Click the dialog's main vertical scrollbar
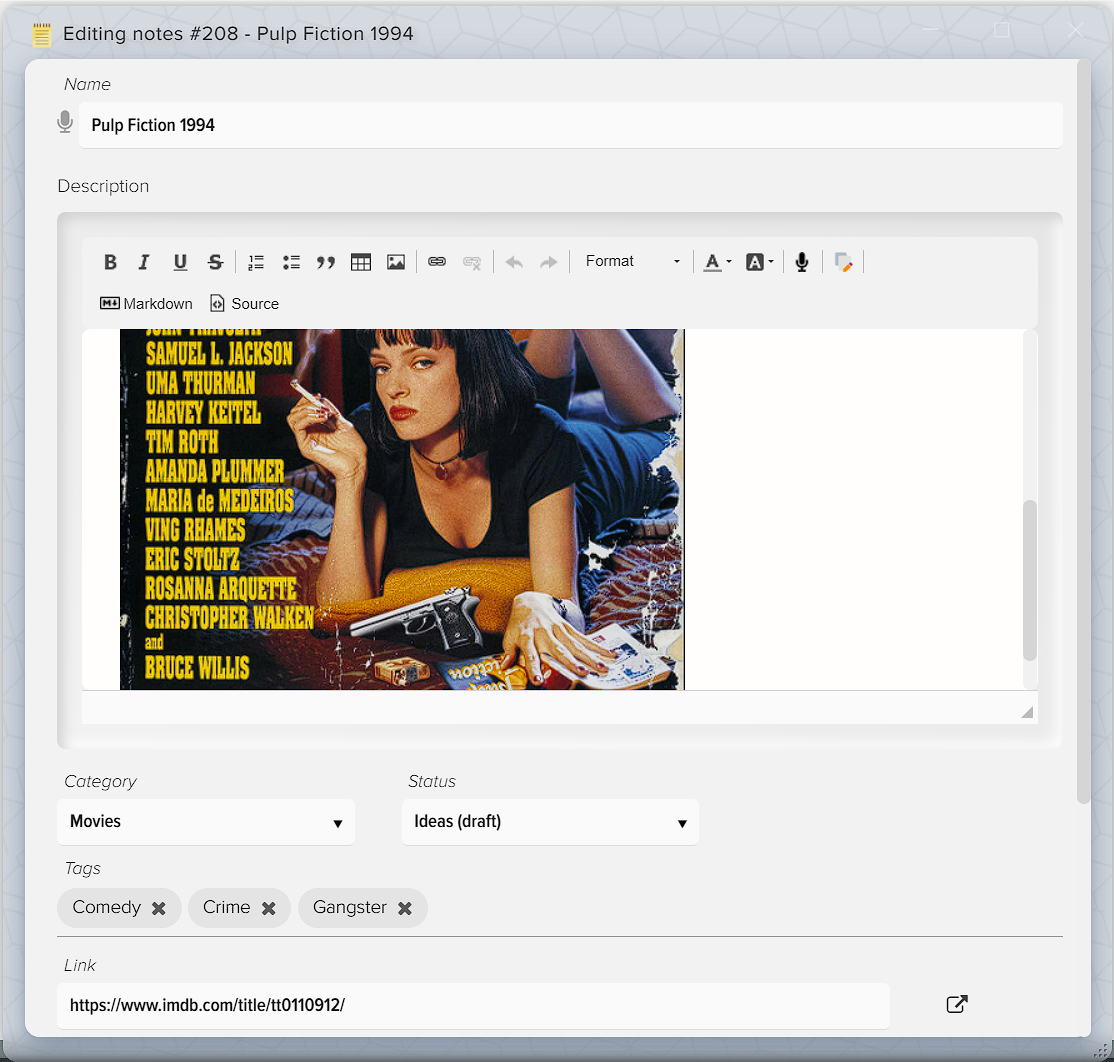This screenshot has width=1114, height=1062. [x=1083, y=433]
